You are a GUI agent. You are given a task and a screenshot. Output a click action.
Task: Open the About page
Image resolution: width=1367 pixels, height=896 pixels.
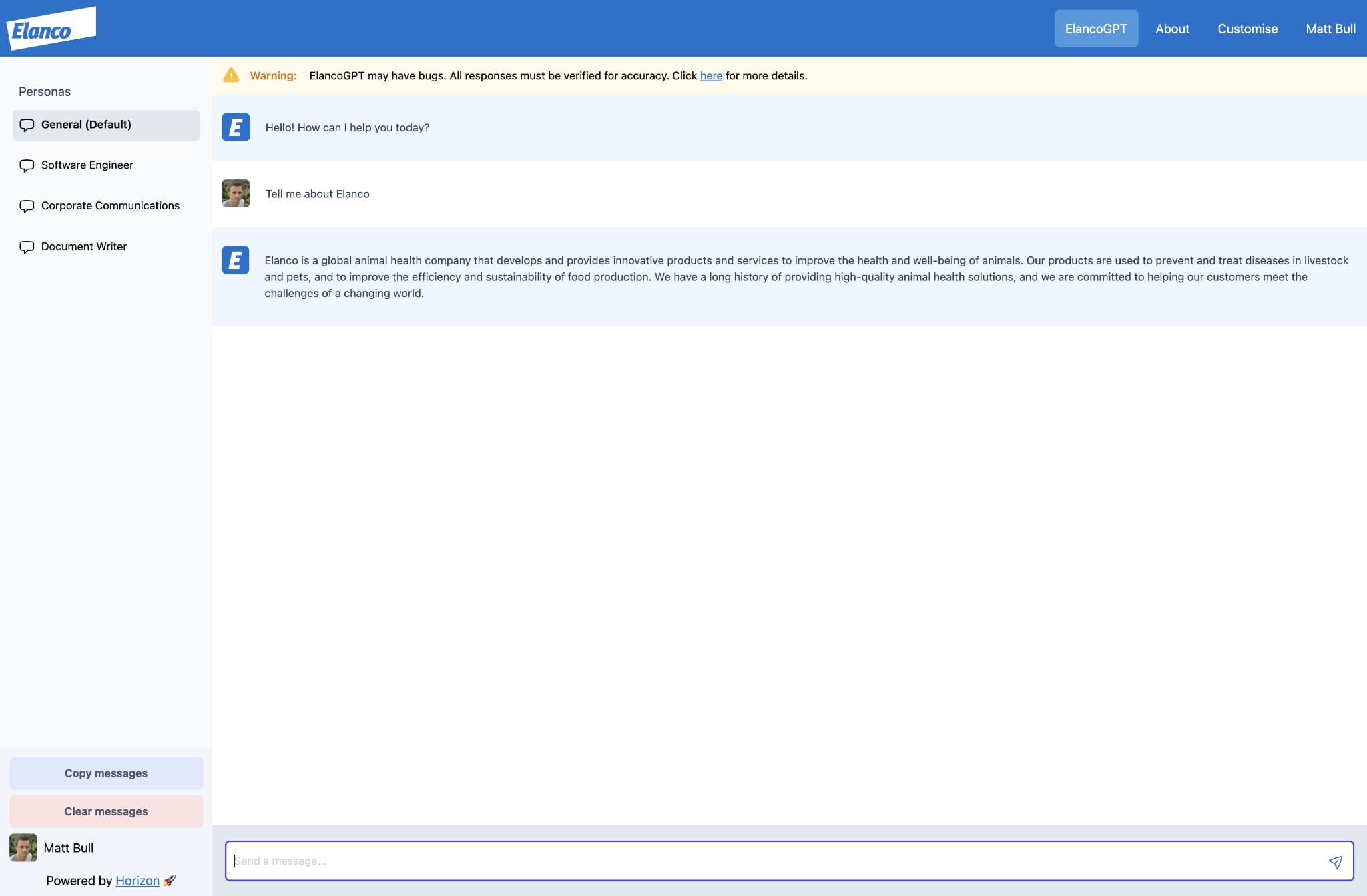[x=1172, y=29]
